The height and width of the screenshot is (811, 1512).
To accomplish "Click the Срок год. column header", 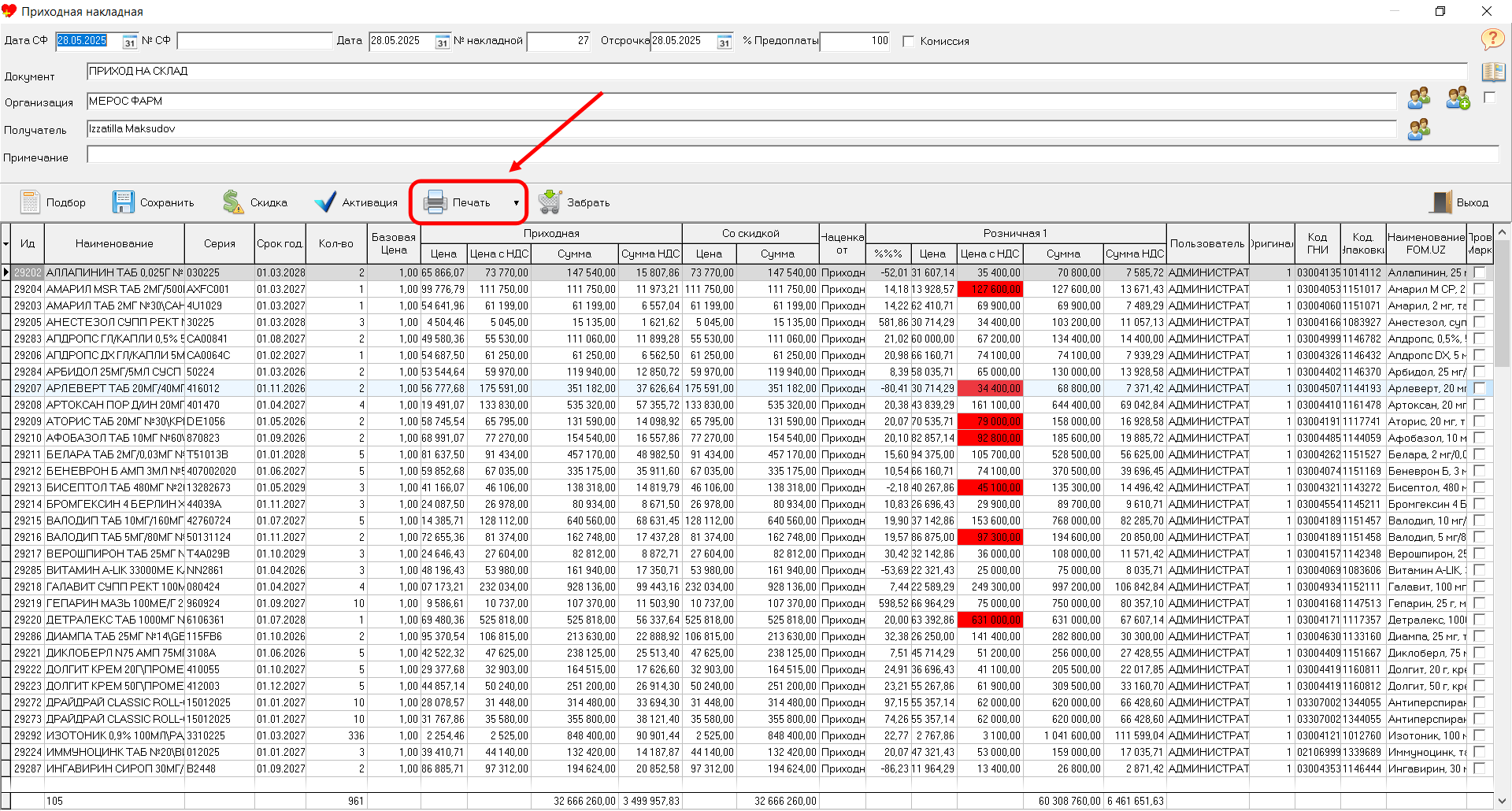I will 280,243.
